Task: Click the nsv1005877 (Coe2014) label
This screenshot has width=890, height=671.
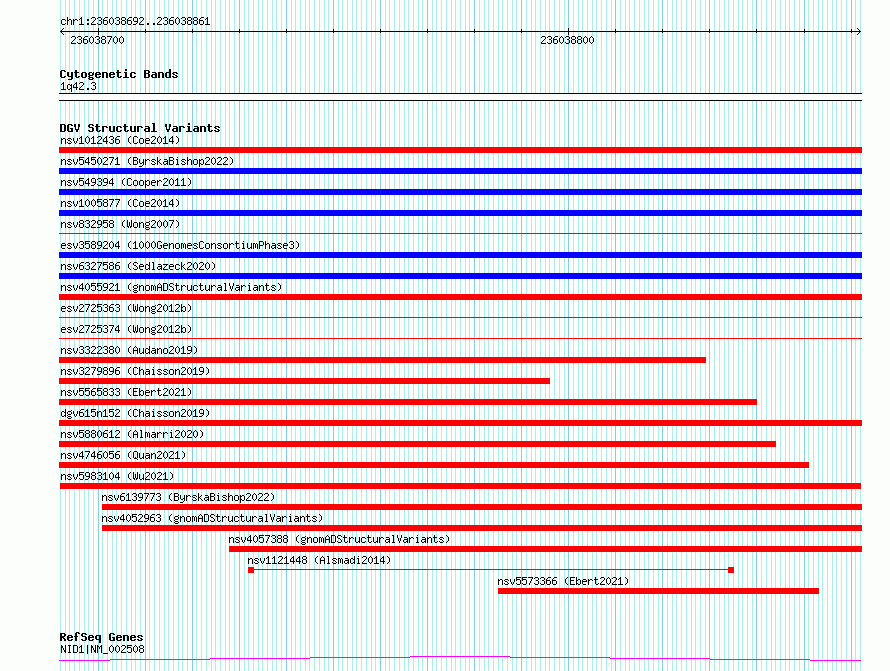Action: [x=120, y=203]
